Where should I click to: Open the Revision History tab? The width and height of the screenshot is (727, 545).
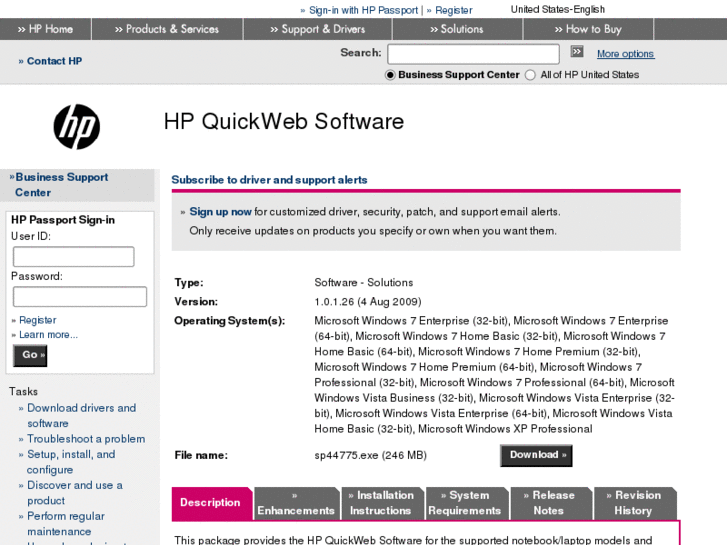(634, 503)
